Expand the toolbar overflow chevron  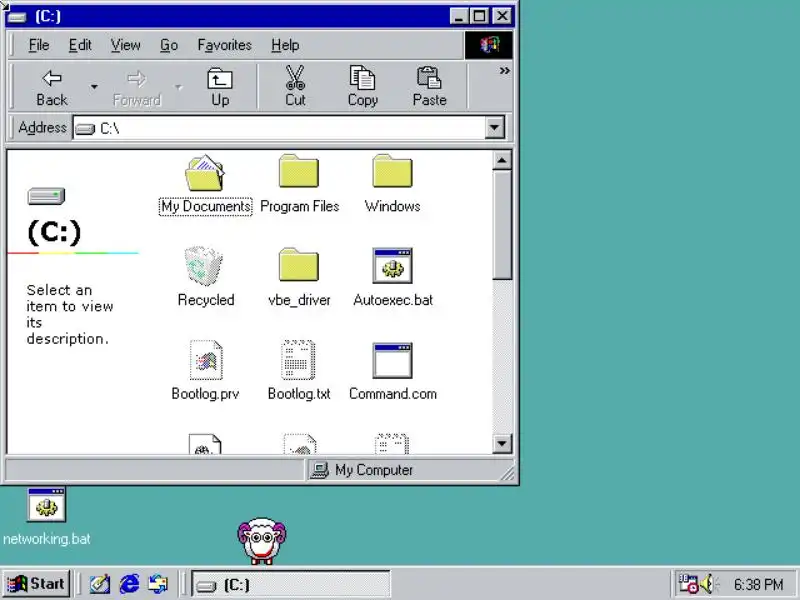[x=505, y=71]
